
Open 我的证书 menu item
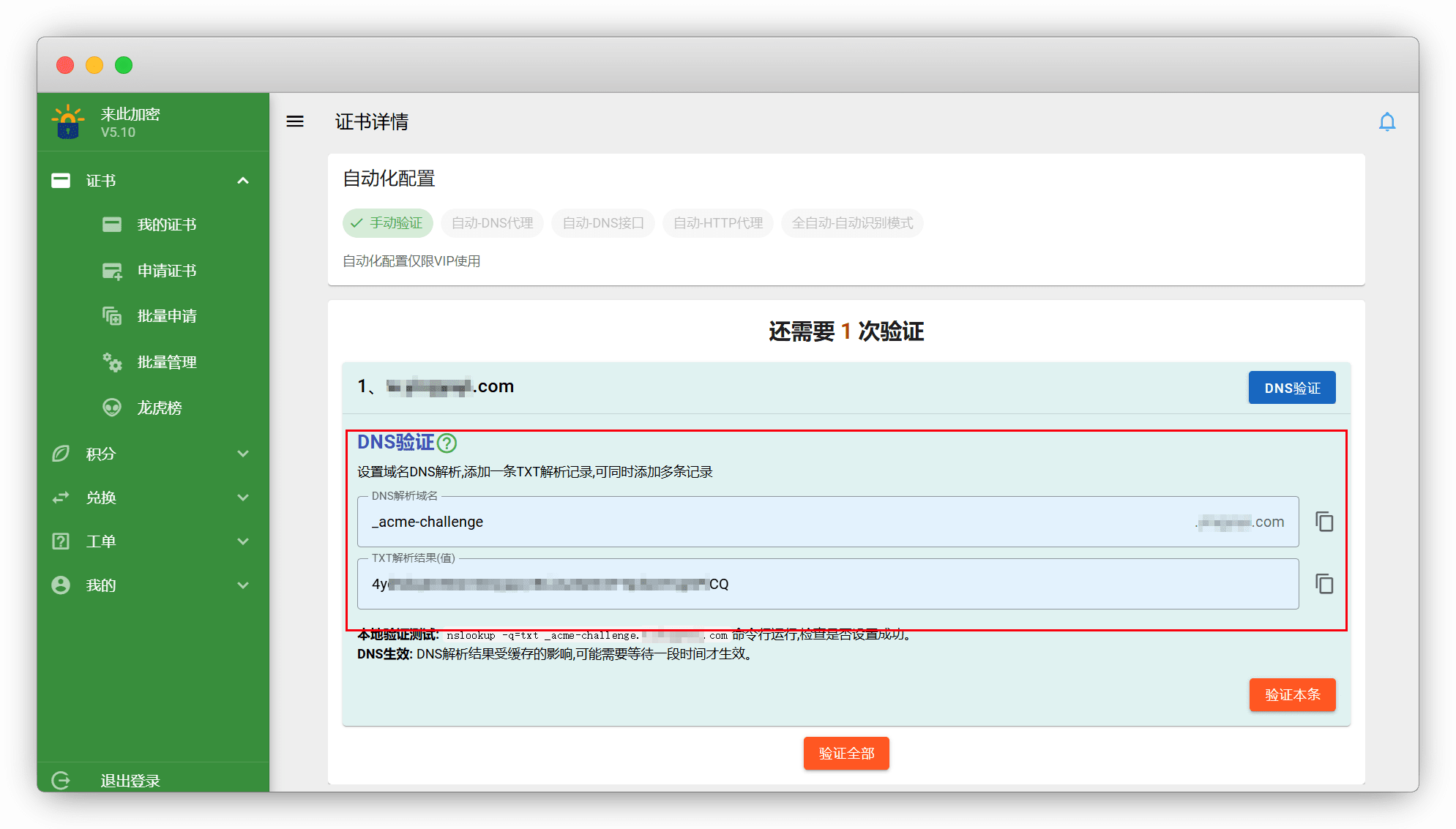166,225
